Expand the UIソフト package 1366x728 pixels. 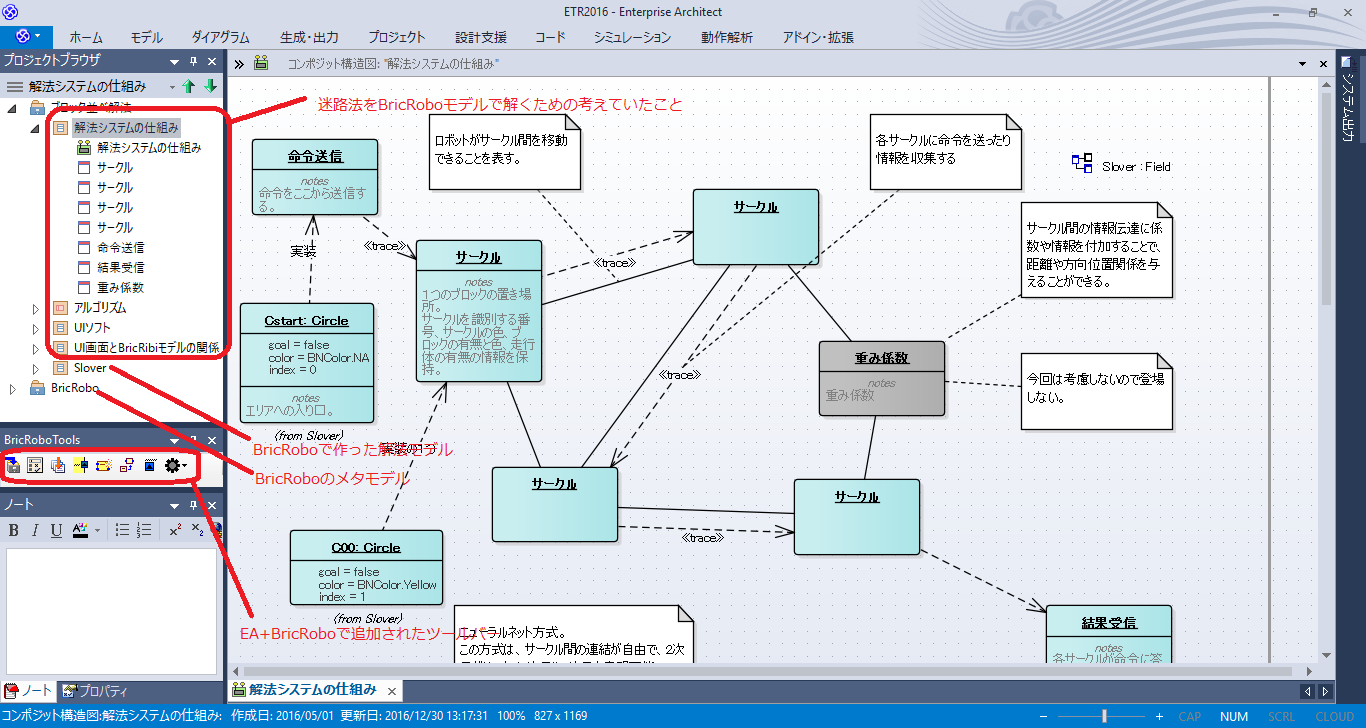click(36, 328)
